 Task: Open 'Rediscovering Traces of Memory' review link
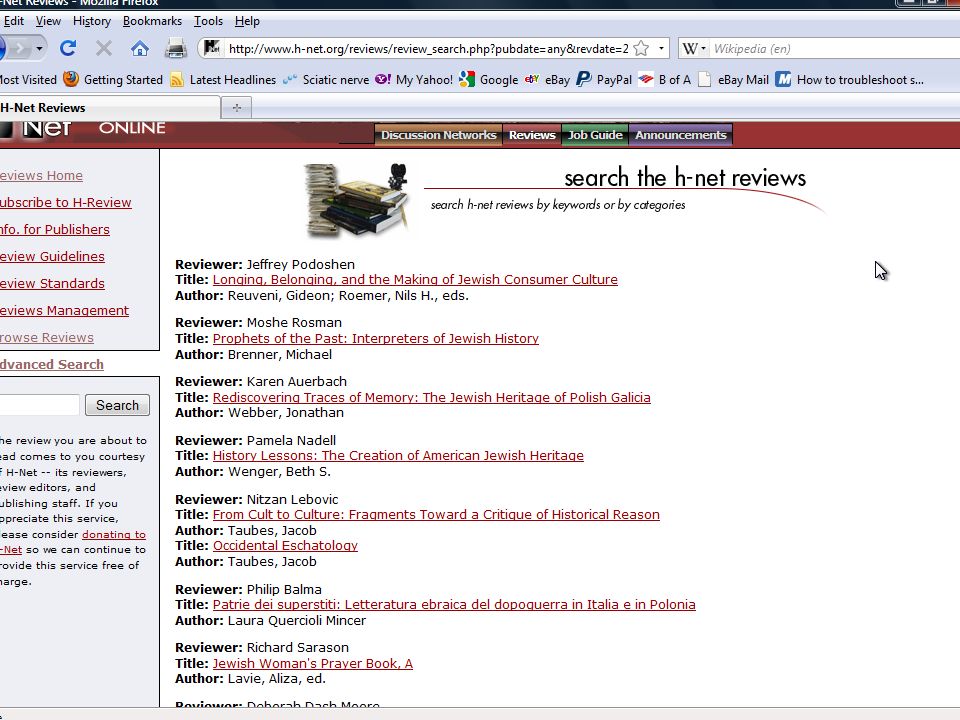432,397
